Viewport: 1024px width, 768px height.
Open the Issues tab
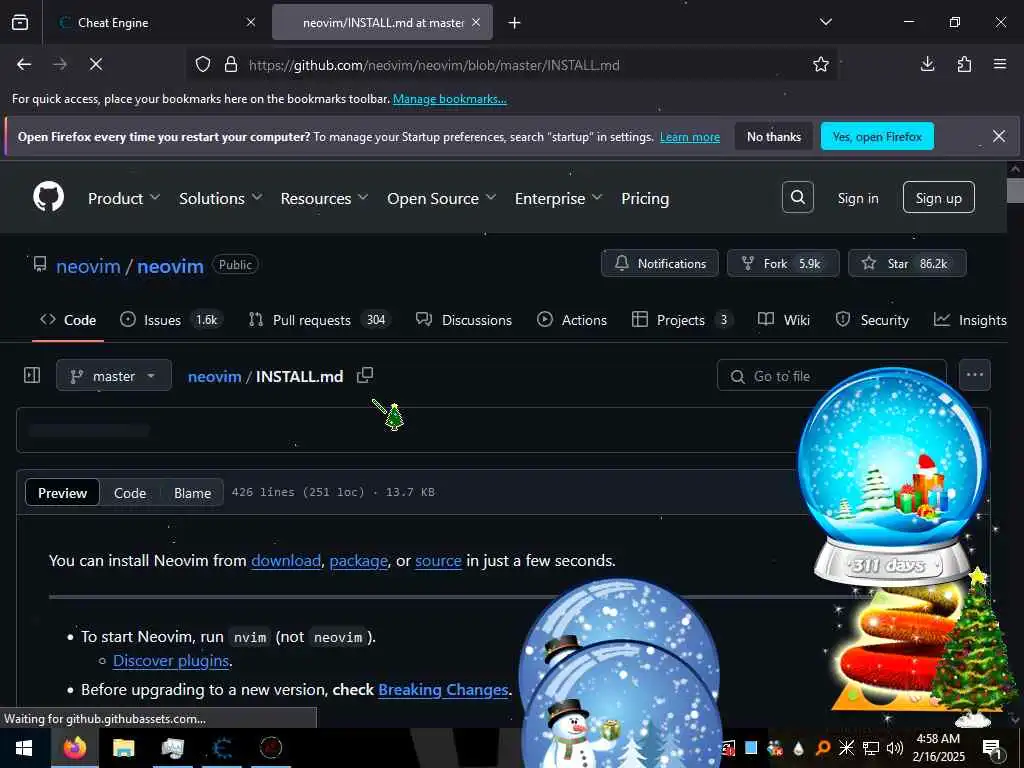pos(171,320)
